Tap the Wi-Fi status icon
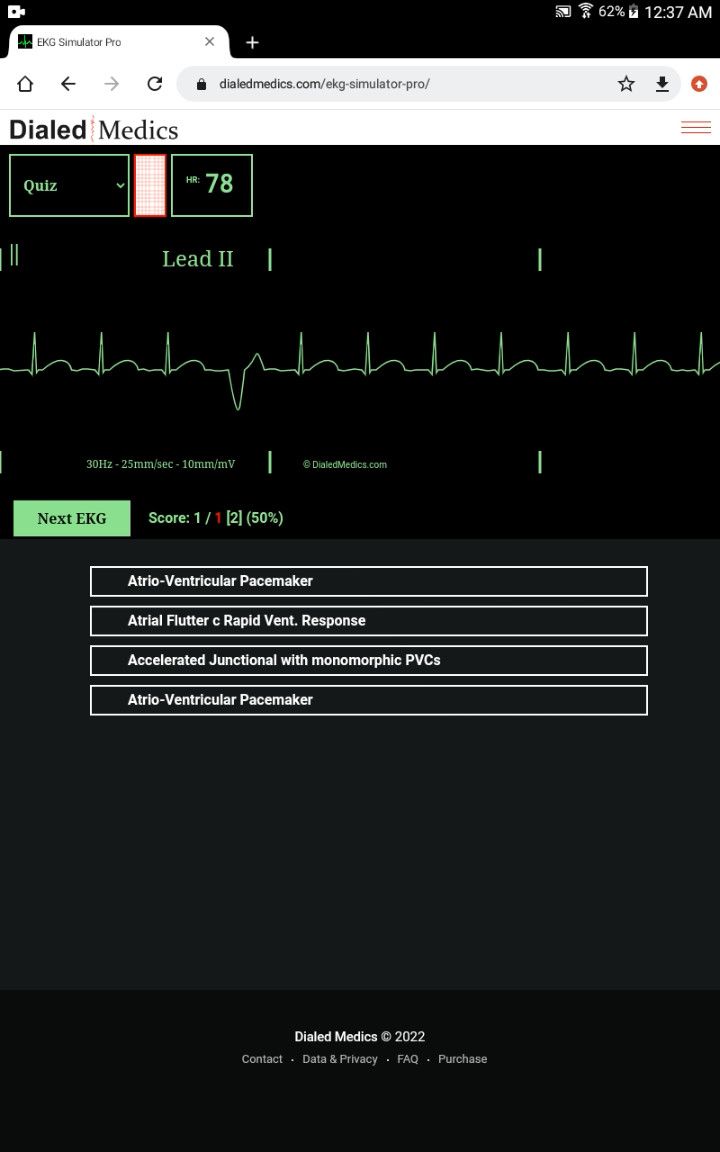Viewport: 720px width, 1152px height. click(x=586, y=11)
